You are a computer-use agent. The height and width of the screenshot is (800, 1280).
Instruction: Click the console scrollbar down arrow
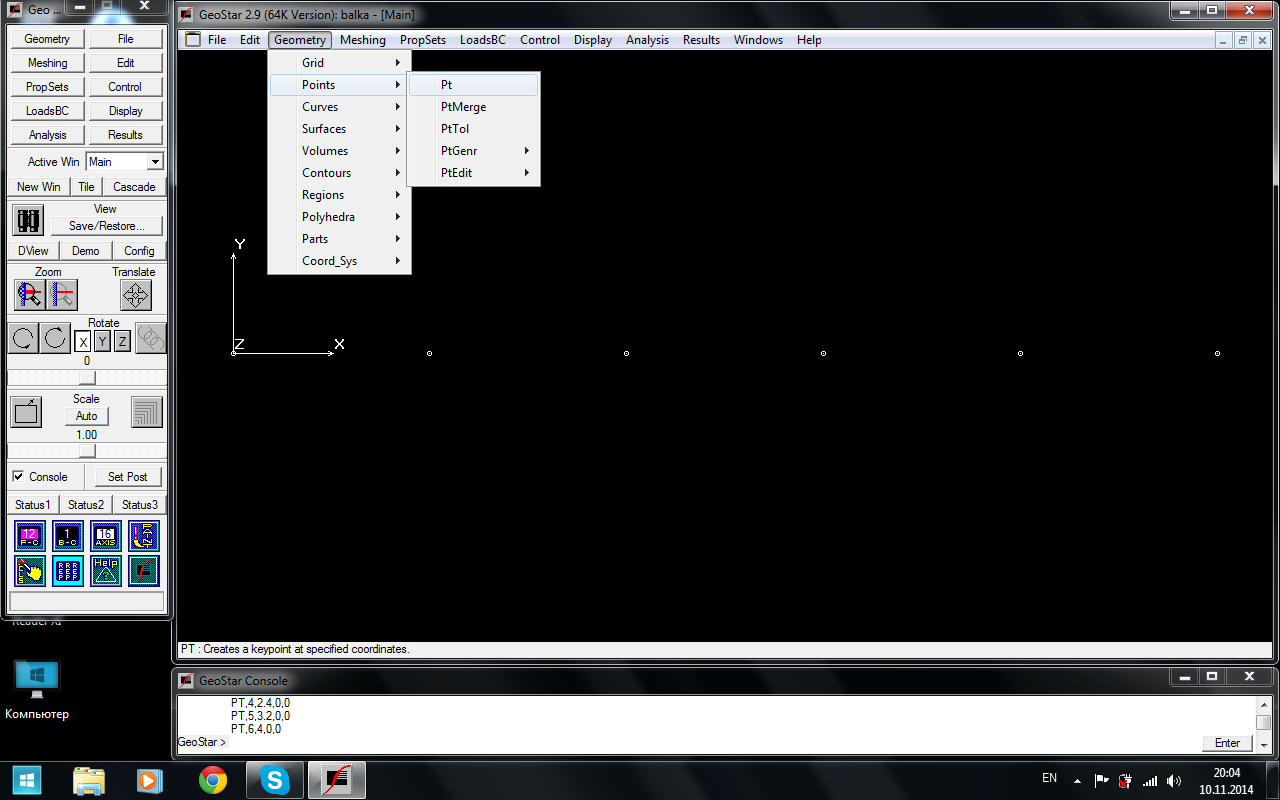tap(1263, 744)
